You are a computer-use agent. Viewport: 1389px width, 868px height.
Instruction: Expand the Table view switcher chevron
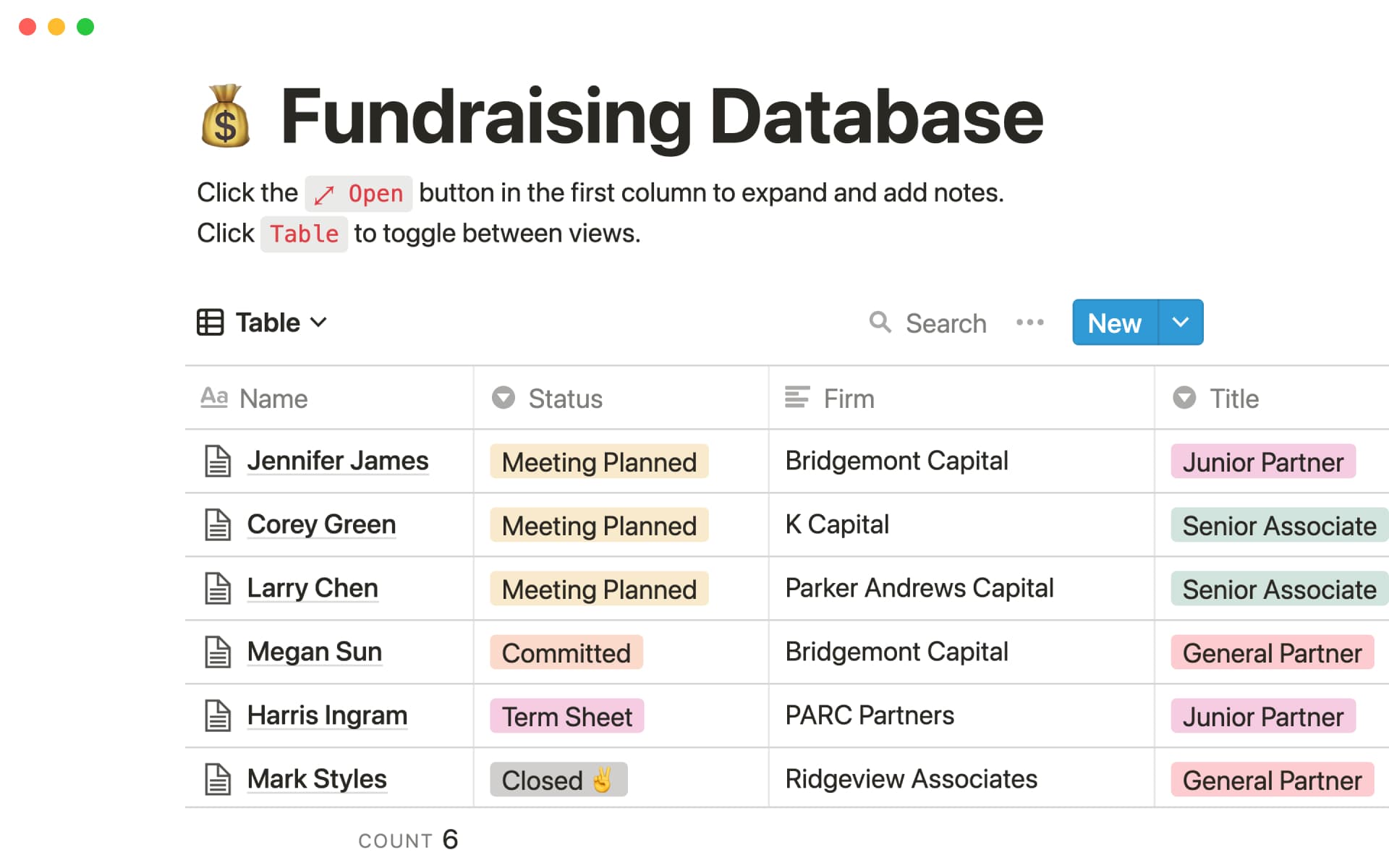318,322
